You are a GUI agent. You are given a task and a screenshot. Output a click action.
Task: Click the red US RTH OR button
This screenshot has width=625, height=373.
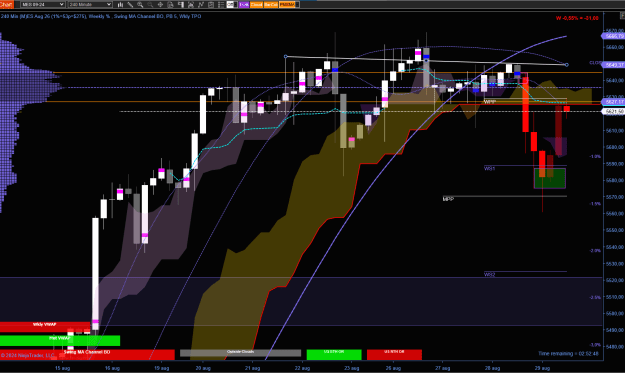click(x=394, y=354)
